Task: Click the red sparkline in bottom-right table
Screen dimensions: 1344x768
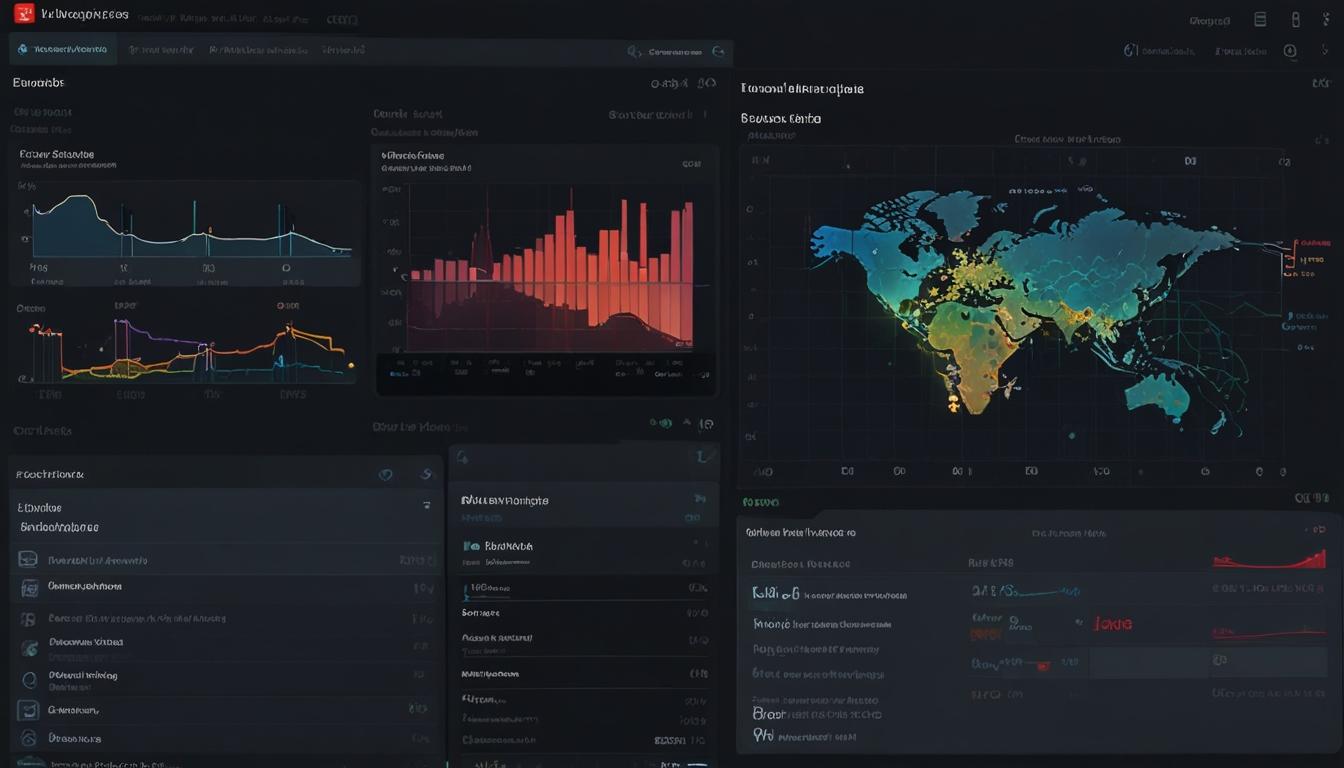Action: [1269, 559]
